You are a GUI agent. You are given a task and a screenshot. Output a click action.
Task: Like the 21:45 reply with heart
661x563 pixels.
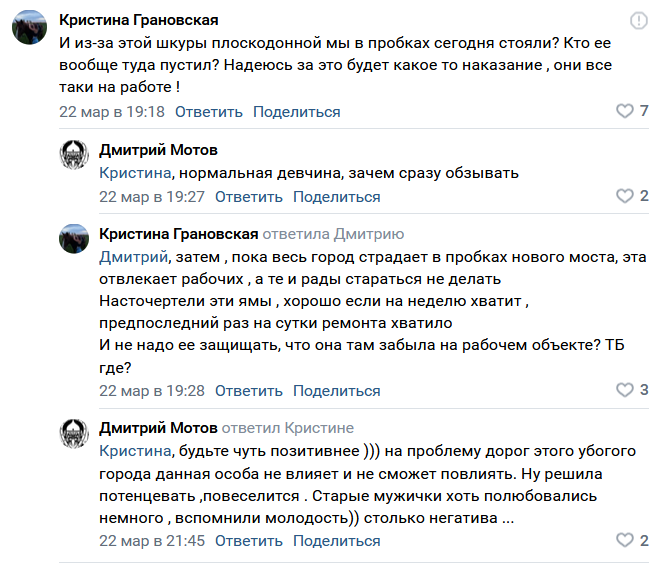624,540
